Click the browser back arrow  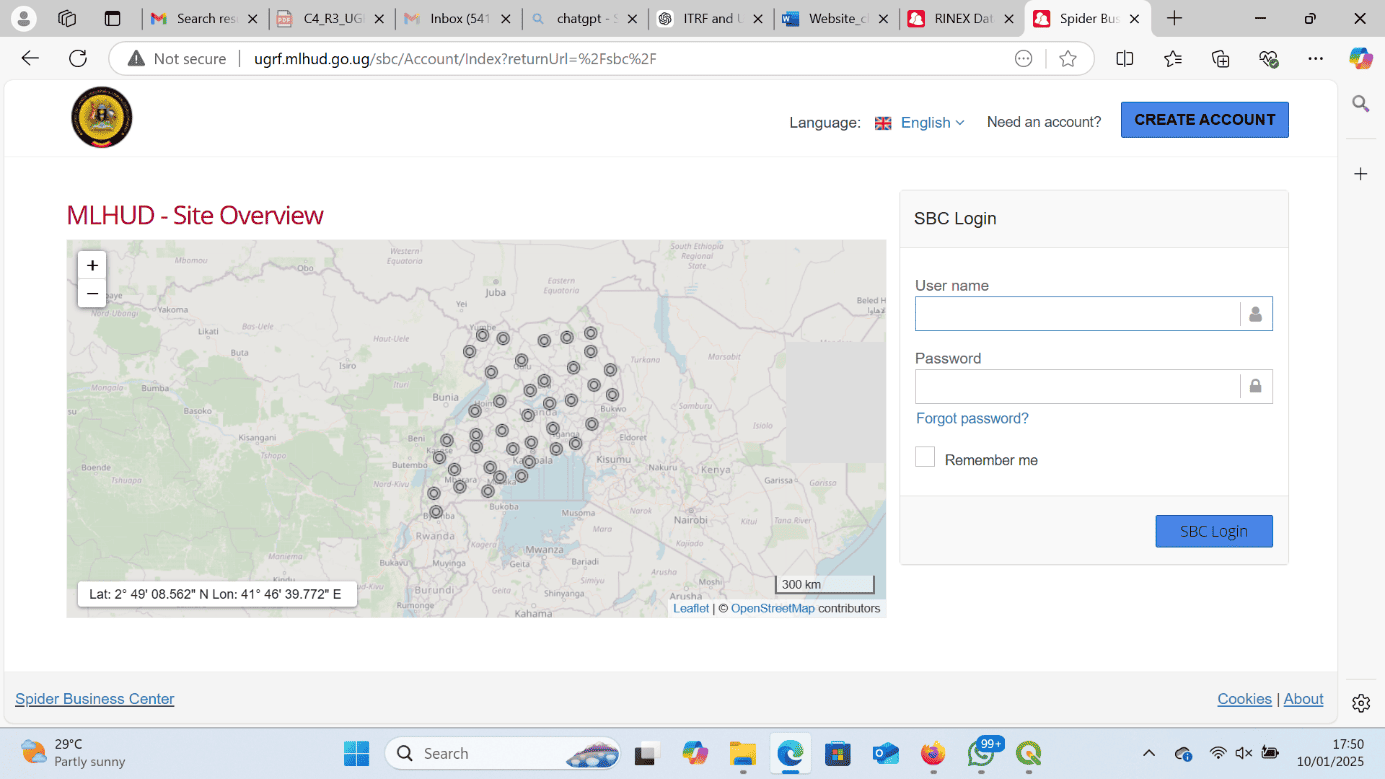[30, 59]
